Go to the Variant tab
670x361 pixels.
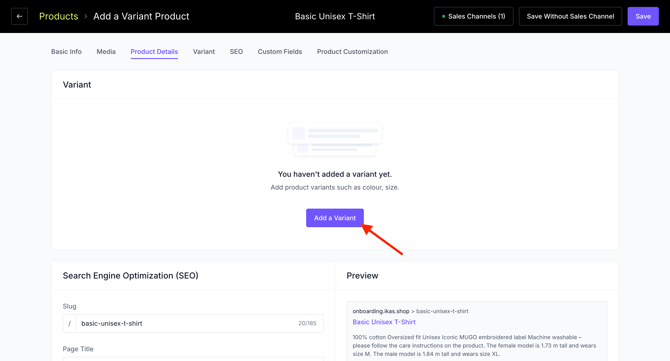tap(204, 52)
